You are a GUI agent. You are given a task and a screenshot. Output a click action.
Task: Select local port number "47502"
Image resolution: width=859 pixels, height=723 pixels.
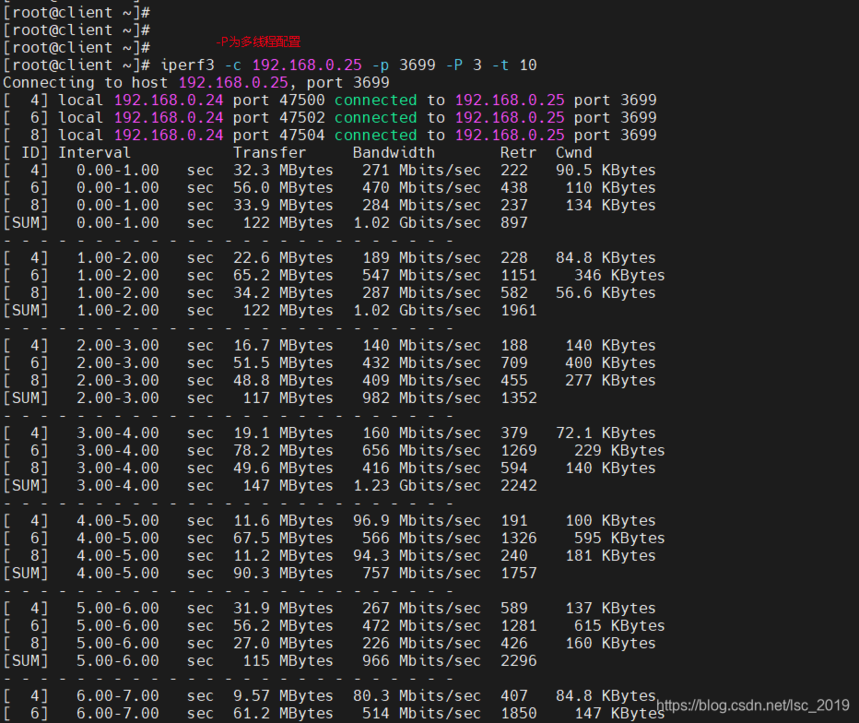pos(302,118)
